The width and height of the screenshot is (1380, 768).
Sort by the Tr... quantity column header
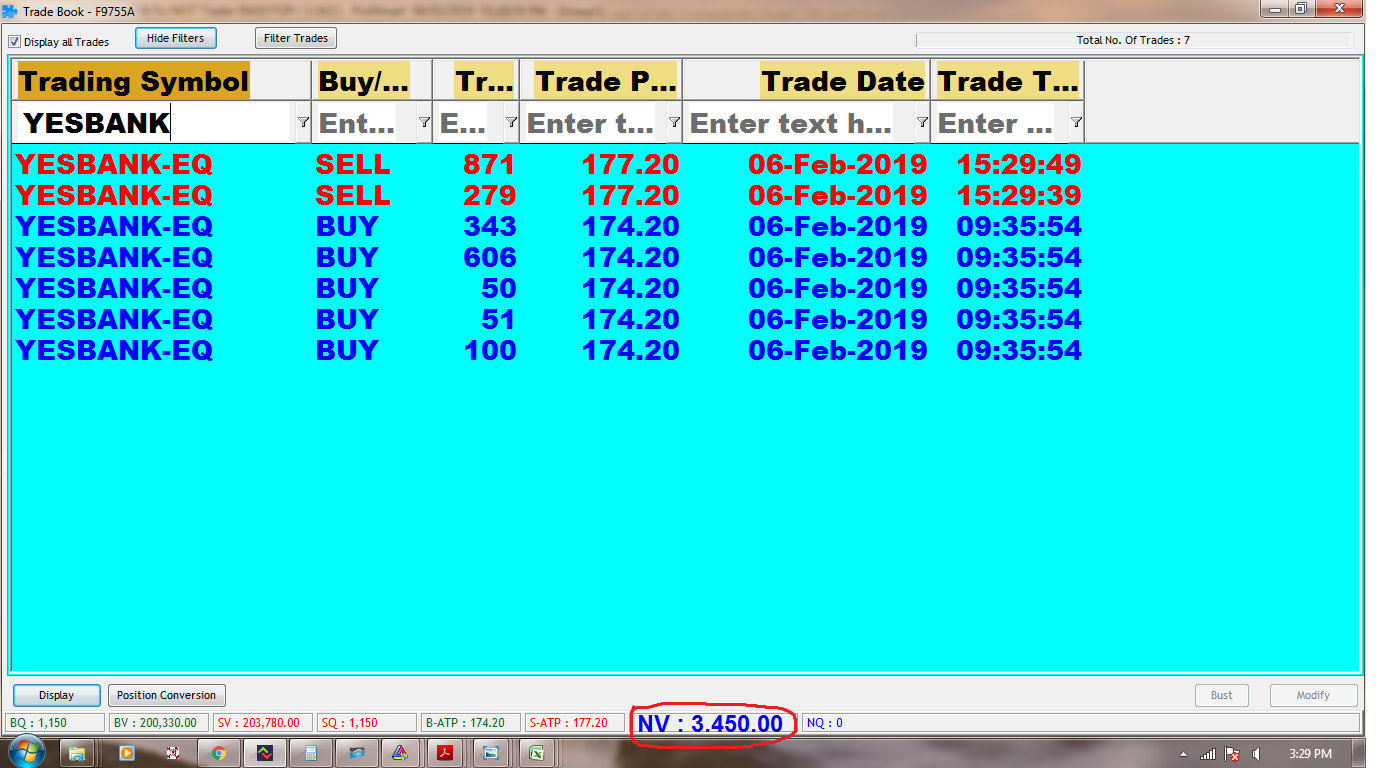pyautogui.click(x=476, y=81)
